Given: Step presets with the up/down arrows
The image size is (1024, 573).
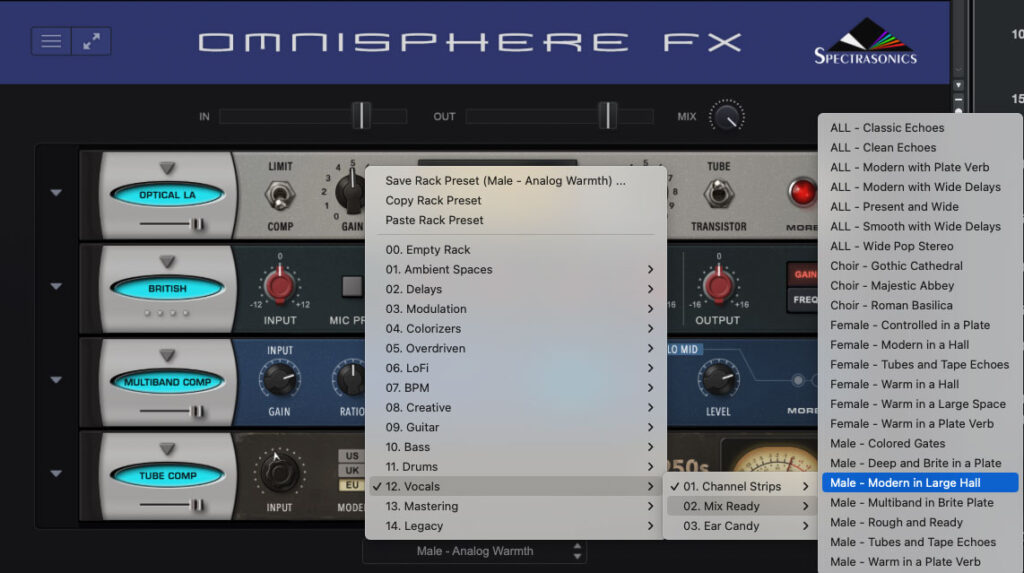Looking at the screenshot, I should pyautogui.click(x=577, y=551).
